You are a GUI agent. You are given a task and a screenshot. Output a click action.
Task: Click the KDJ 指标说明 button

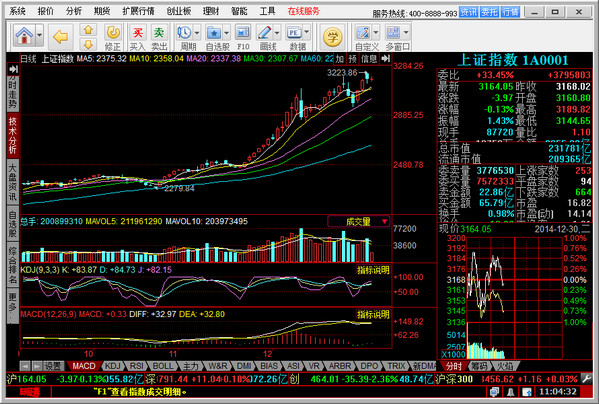pyautogui.click(x=373, y=270)
